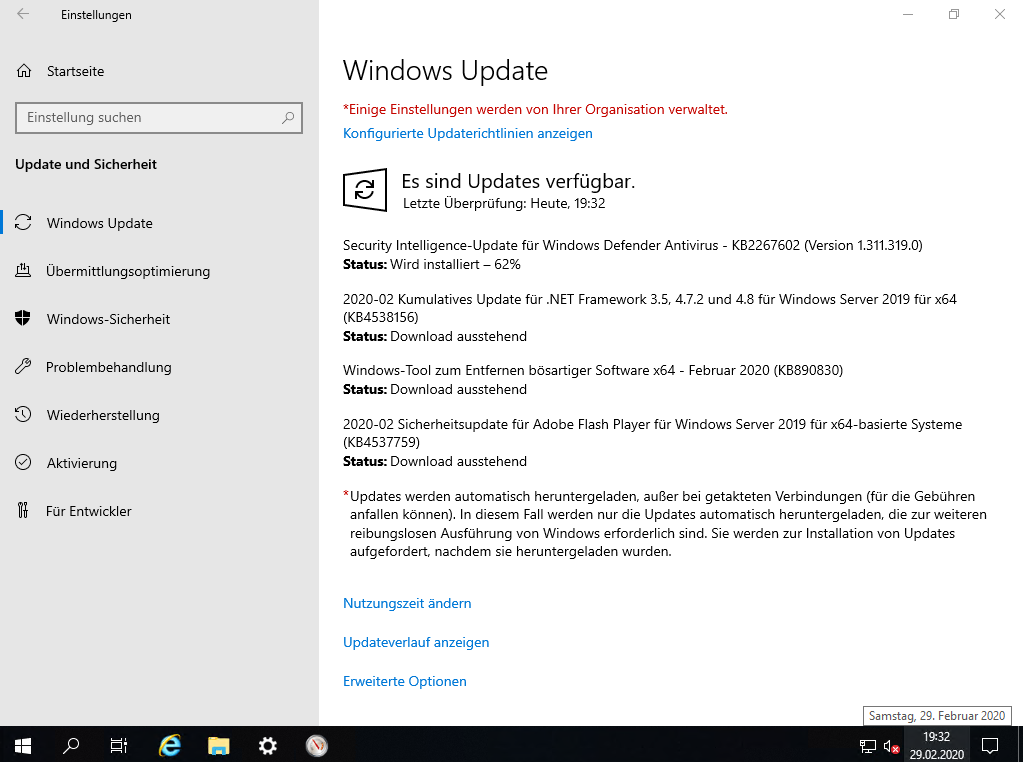The image size is (1023, 762).
Task: Close the Einstellungen window
Action: click(1000, 14)
